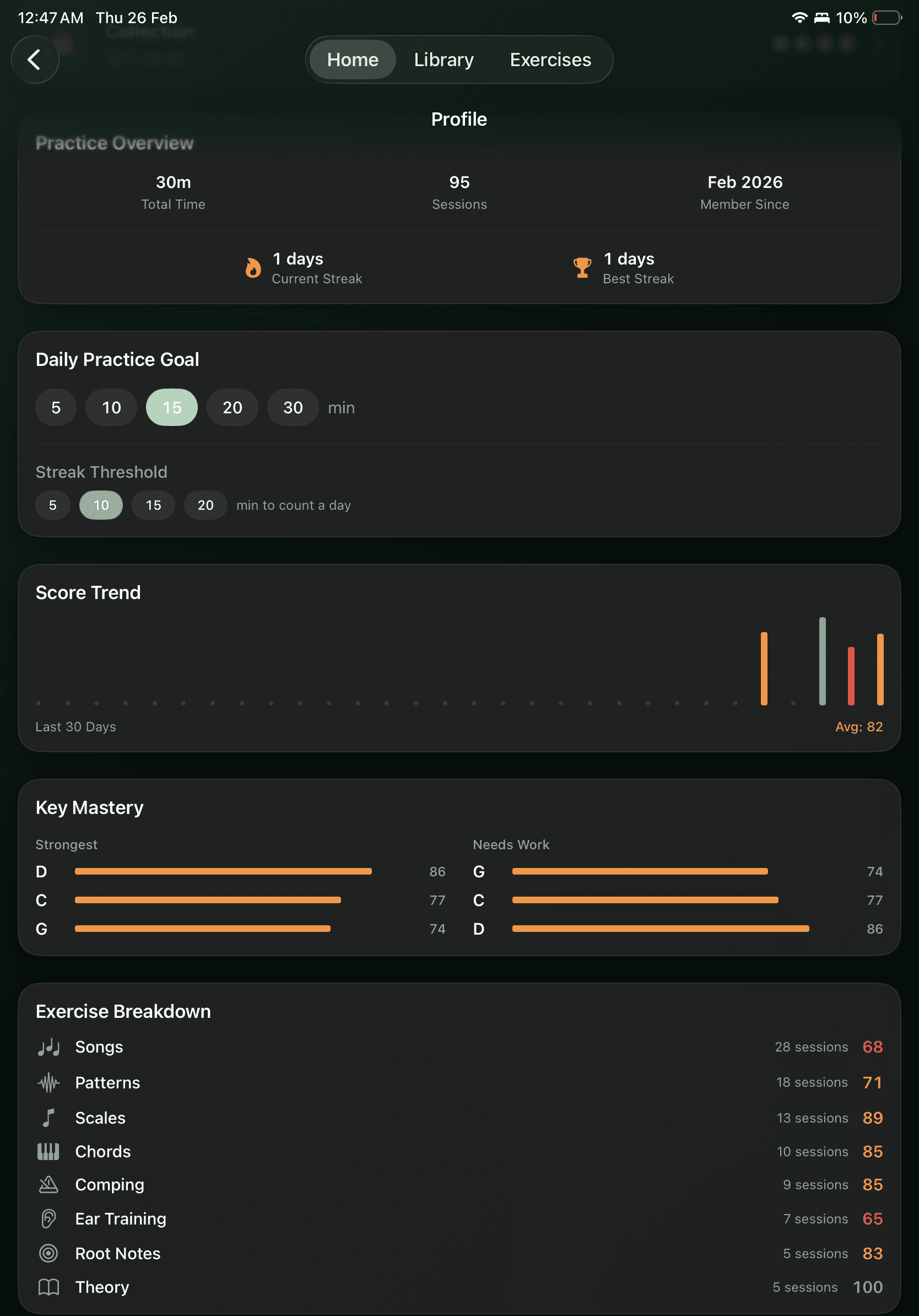The image size is (919, 1316).
Task: Open the Exercises tab
Action: (549, 59)
